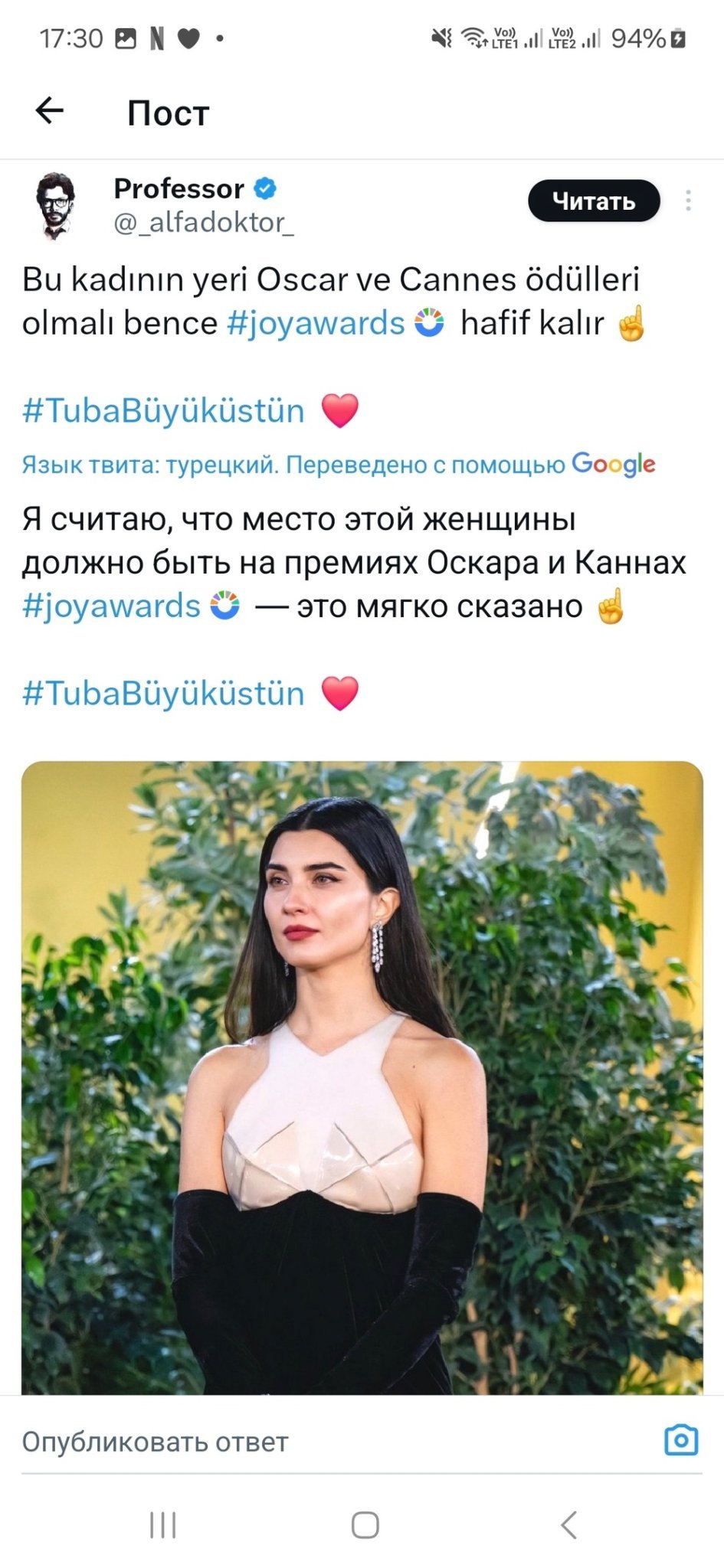Open #joyawards hashtag in original tweet
724x1568 pixels.
316,323
